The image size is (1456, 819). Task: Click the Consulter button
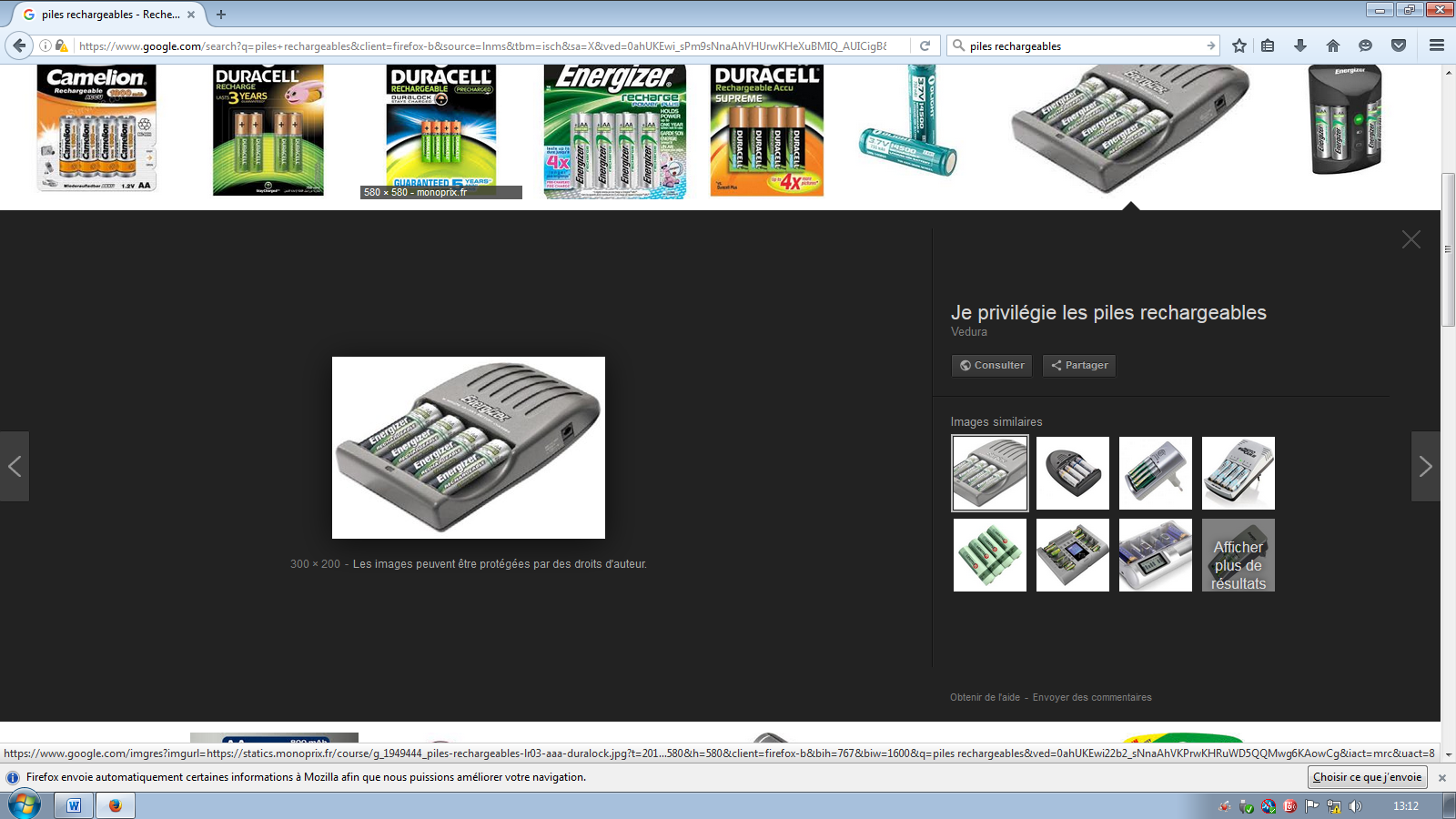991,365
